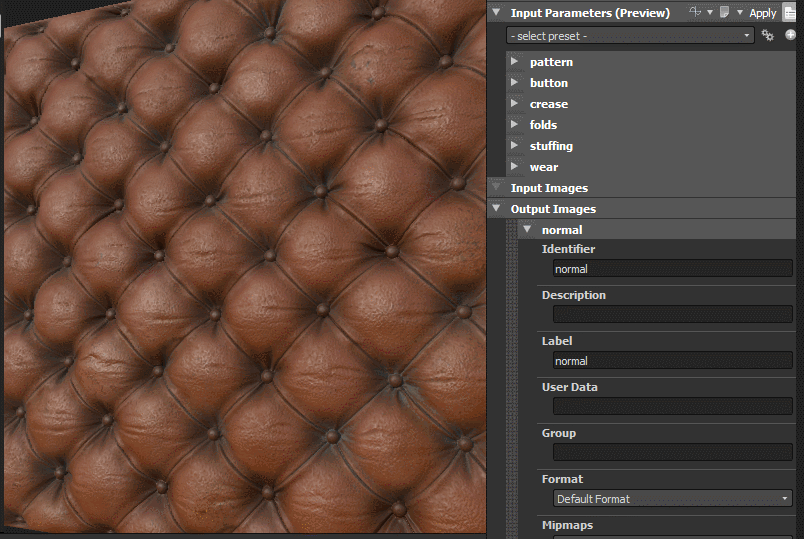Expand the pattern parameter group
Image resolution: width=804 pixels, height=539 pixels.
tap(514, 61)
